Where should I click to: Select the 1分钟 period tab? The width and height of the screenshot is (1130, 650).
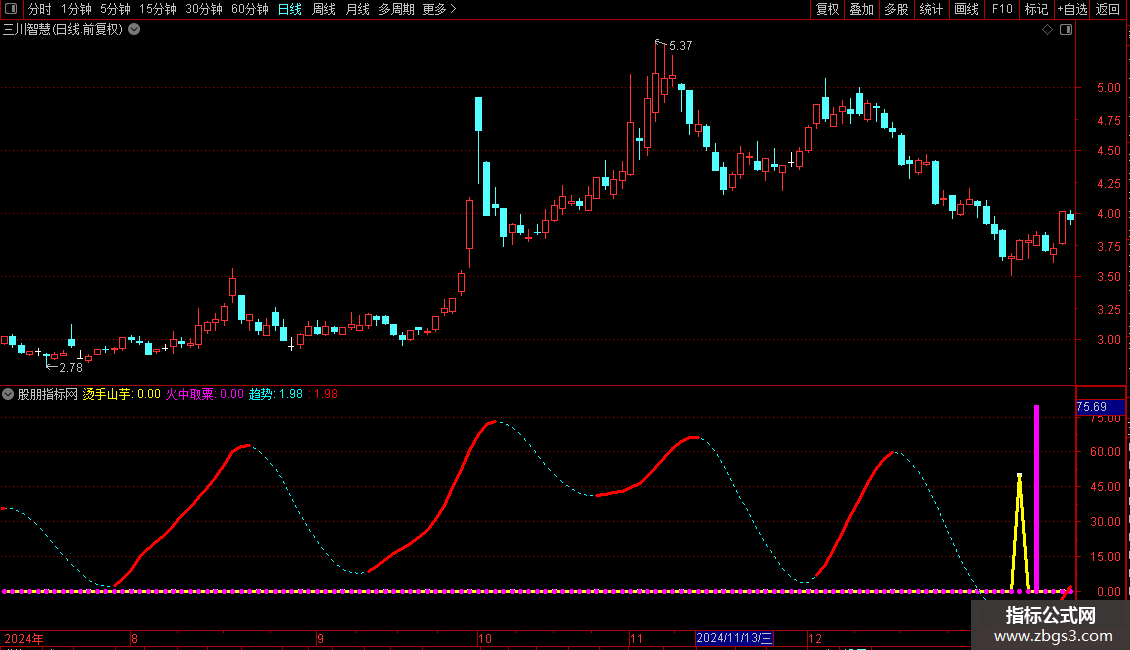click(76, 9)
